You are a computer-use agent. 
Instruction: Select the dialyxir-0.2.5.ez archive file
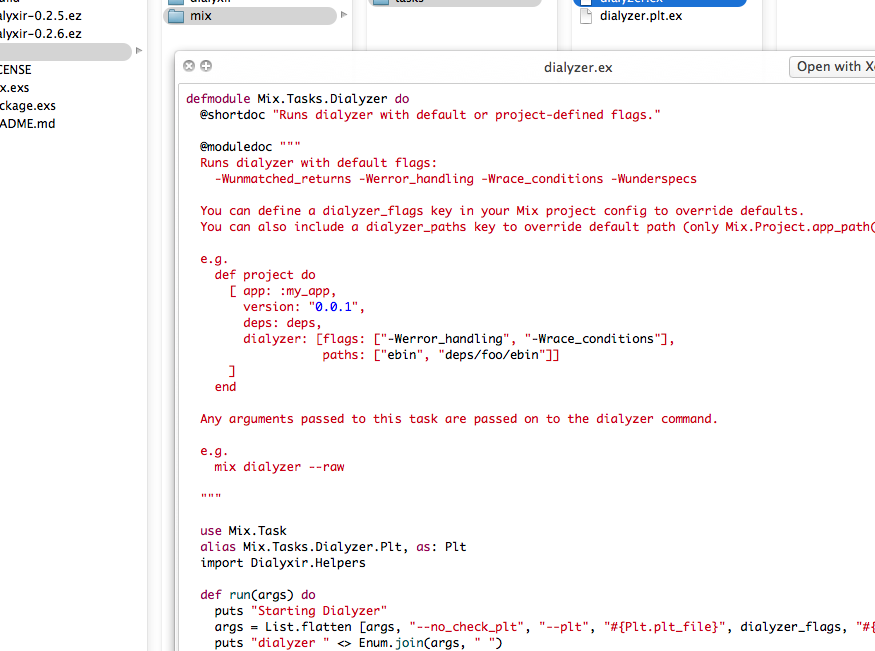(x=41, y=16)
